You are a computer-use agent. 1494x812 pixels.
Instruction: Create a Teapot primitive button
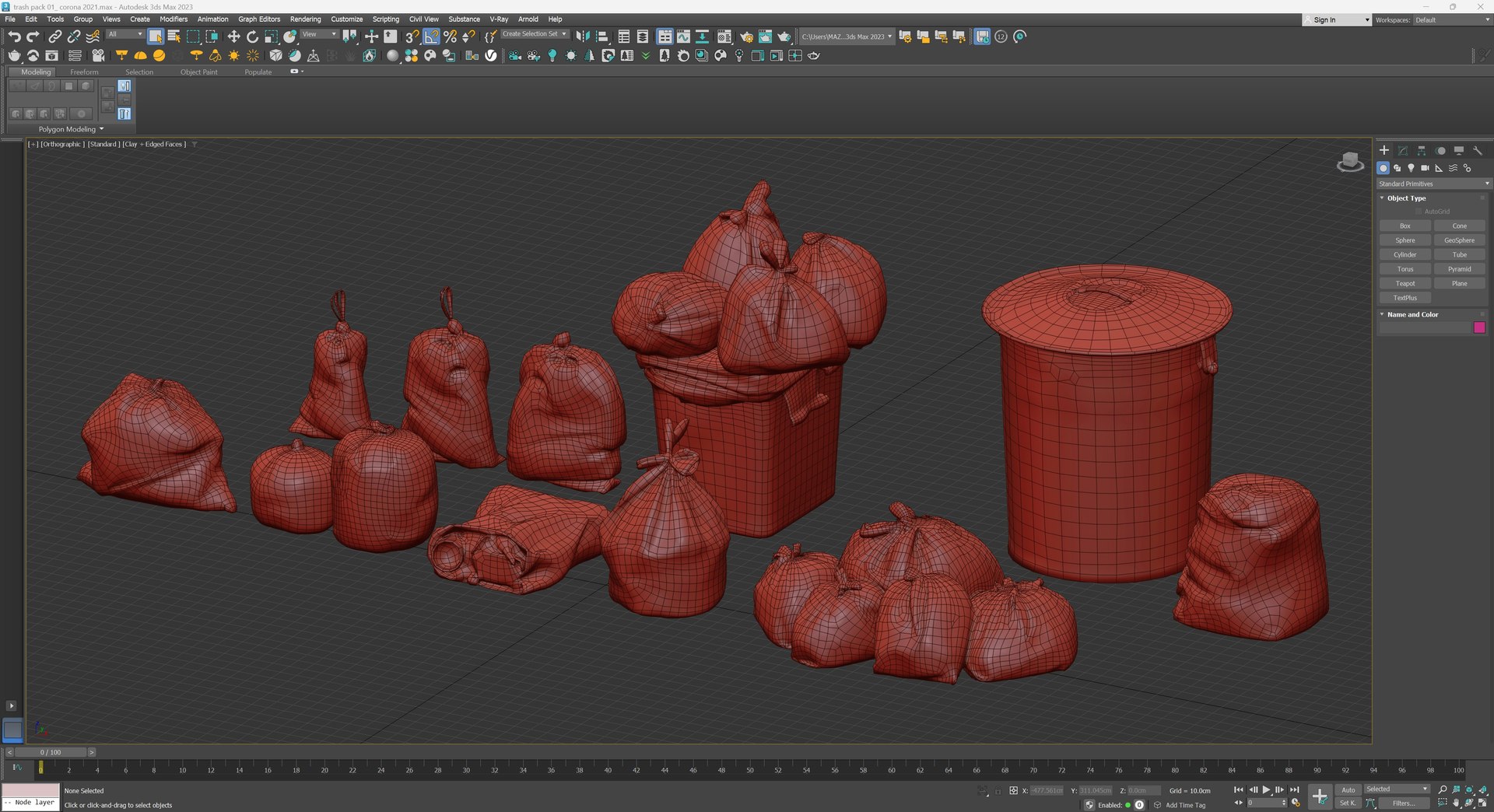[x=1405, y=284]
